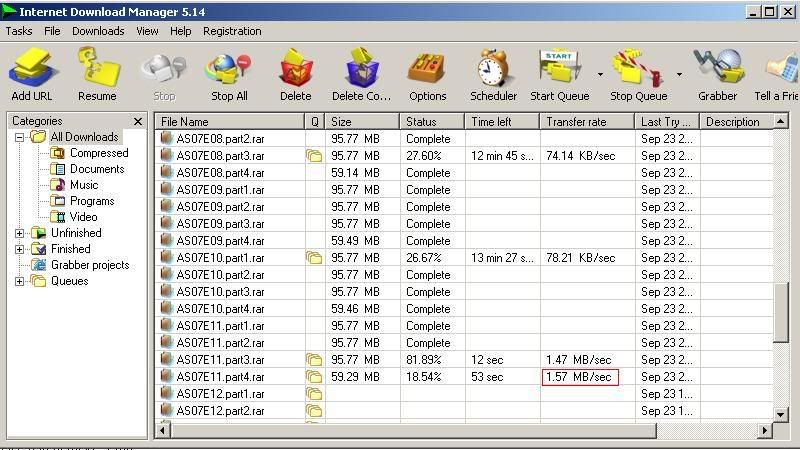Click the Delete toolbar icon
Screen dimensions: 800x450
pyautogui.click(x=295, y=71)
